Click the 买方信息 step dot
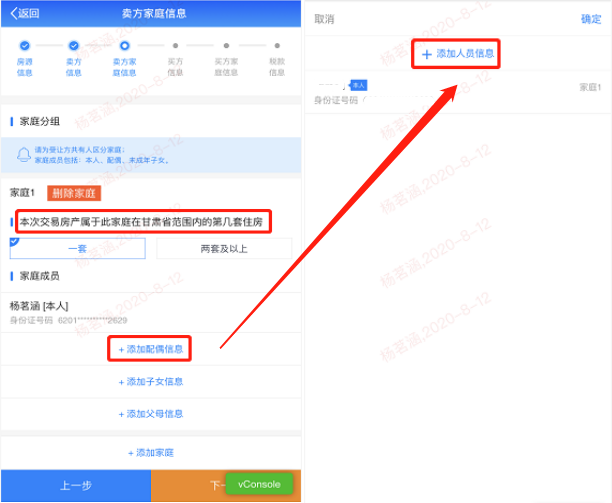 pyautogui.click(x=175, y=46)
